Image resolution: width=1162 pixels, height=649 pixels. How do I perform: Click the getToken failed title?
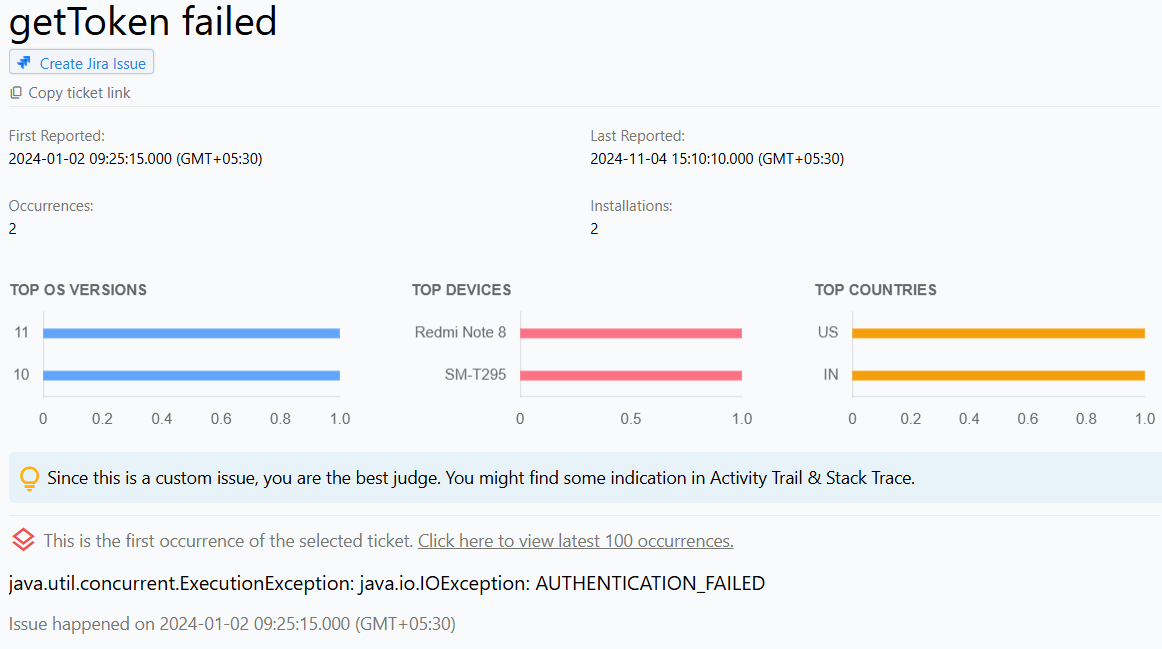pyautogui.click(x=143, y=22)
